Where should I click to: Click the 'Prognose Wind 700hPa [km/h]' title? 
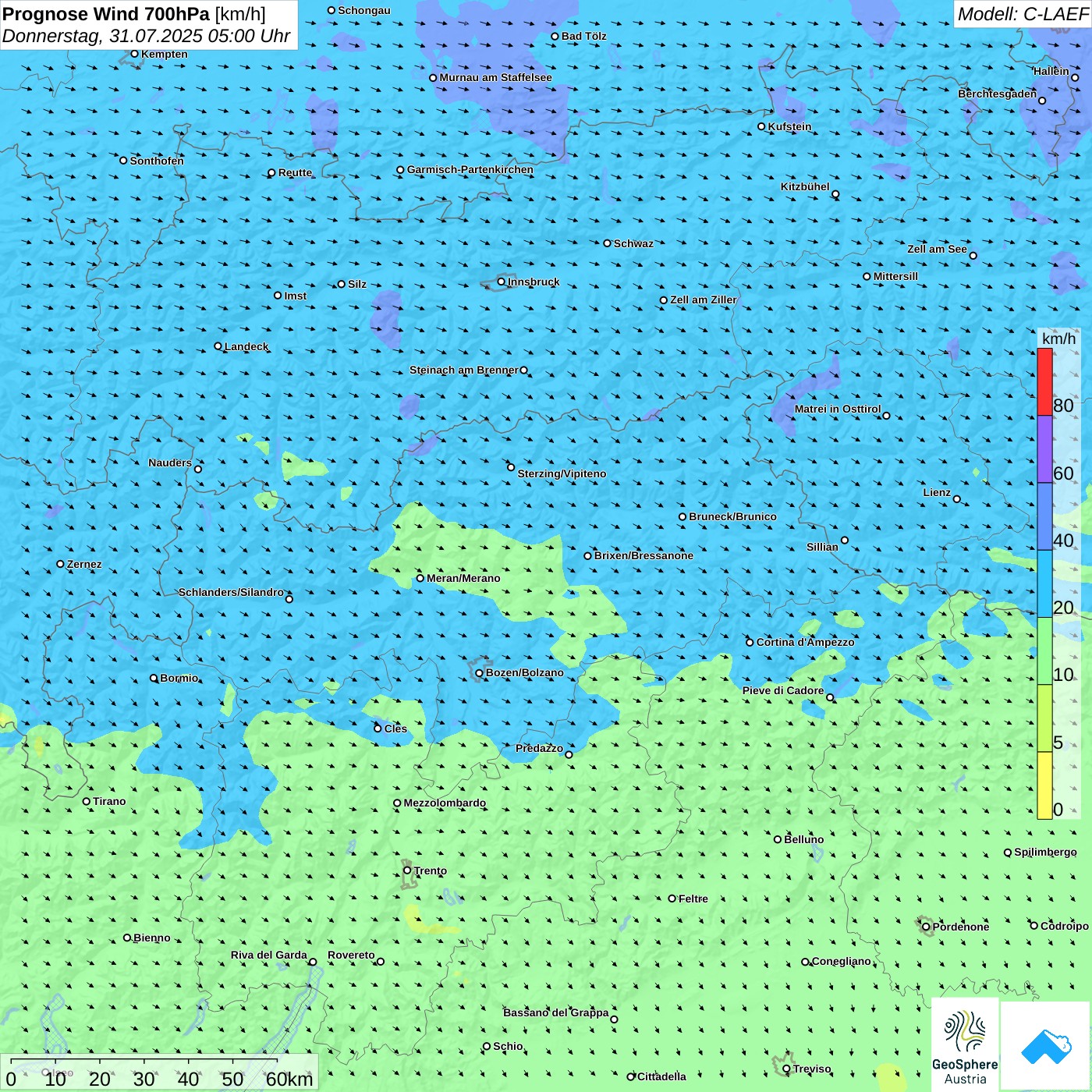(x=134, y=14)
